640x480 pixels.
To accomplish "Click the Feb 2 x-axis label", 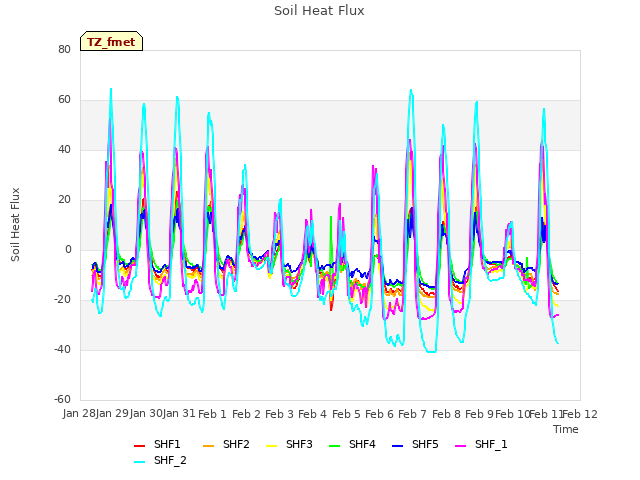I will click(x=246, y=414).
